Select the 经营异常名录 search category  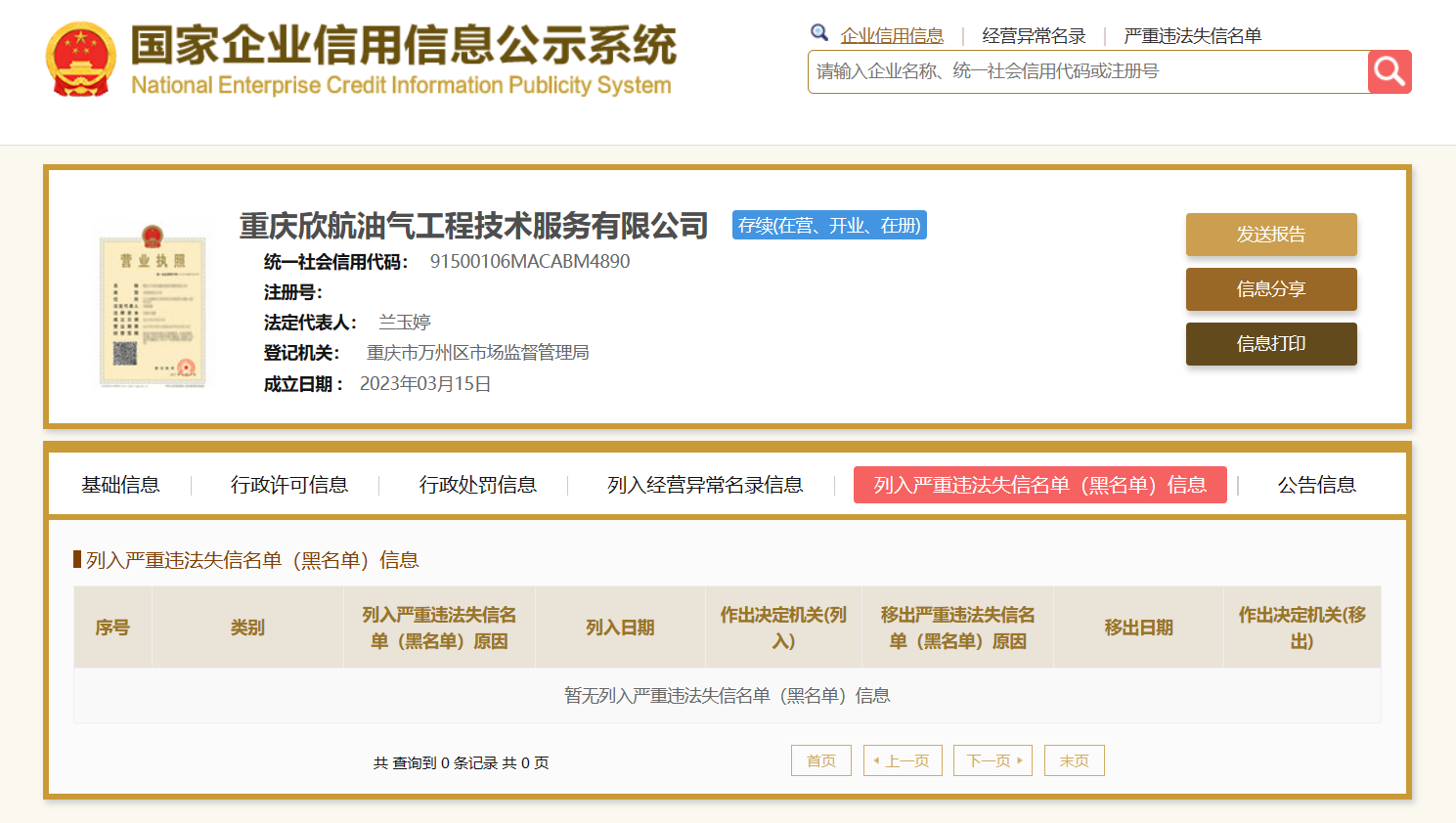[x=1034, y=36]
